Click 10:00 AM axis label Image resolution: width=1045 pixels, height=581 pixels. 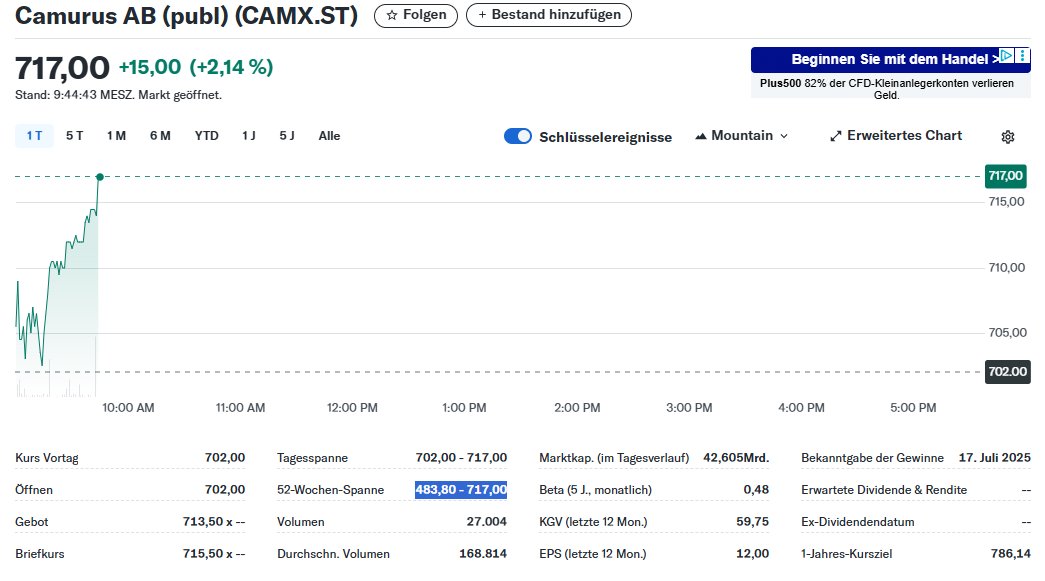(x=128, y=408)
